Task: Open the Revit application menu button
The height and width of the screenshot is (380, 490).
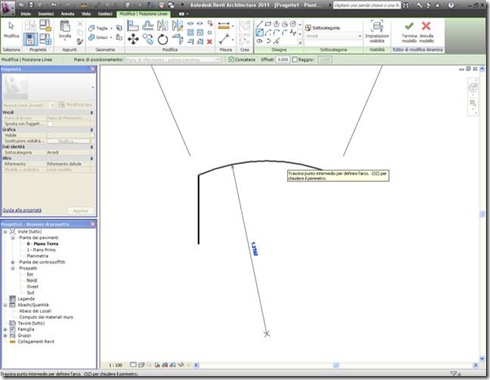Action: [7, 7]
